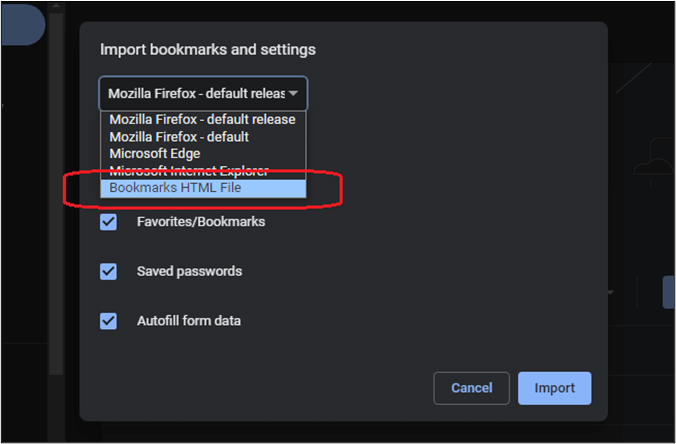Viewport: 676px width, 444px height.
Task: Click the "Favorites/Bookmarks" label text
Action: coord(201,222)
